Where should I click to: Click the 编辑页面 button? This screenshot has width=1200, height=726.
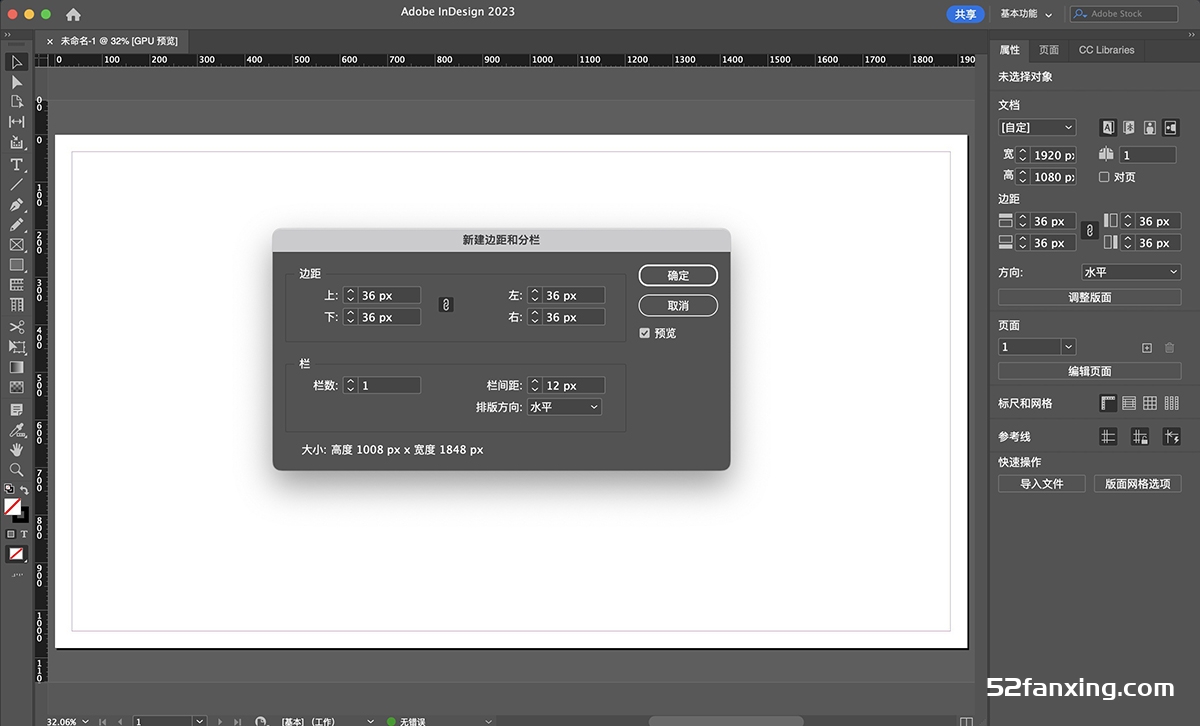tap(1090, 371)
